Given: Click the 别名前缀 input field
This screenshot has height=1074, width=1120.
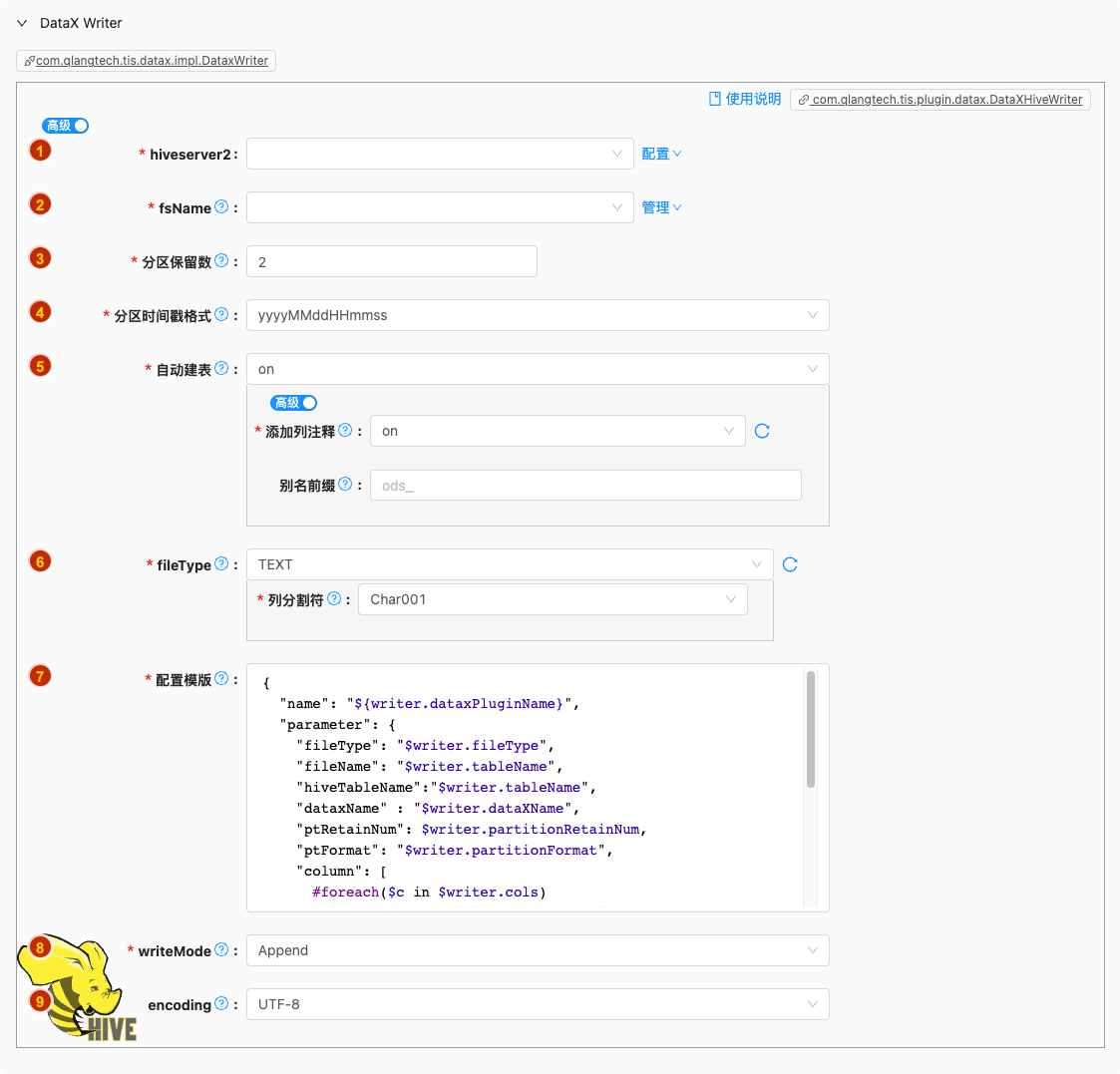Looking at the screenshot, I should coord(585,486).
